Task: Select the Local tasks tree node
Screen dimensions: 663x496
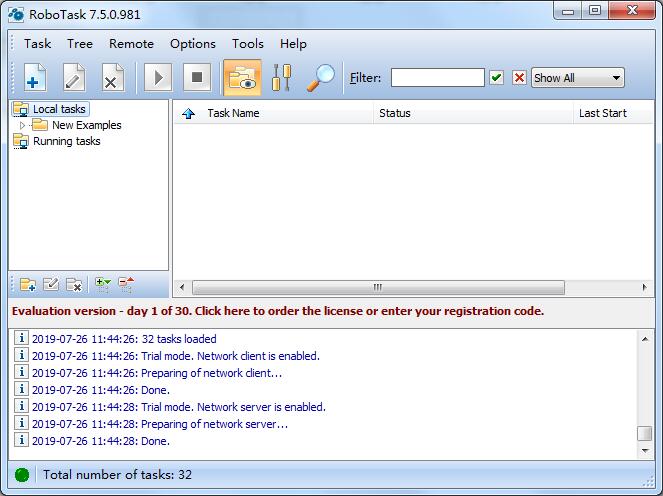Action: tap(59, 109)
